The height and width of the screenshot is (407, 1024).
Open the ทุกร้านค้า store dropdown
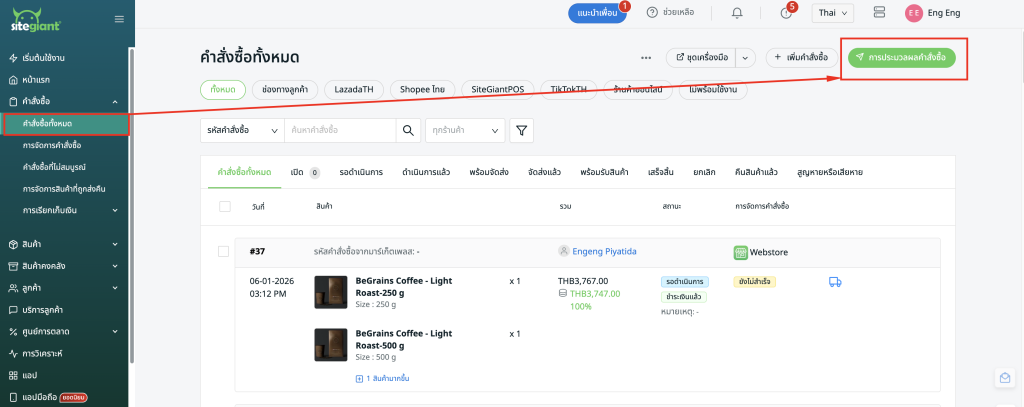pyautogui.click(x=464, y=130)
